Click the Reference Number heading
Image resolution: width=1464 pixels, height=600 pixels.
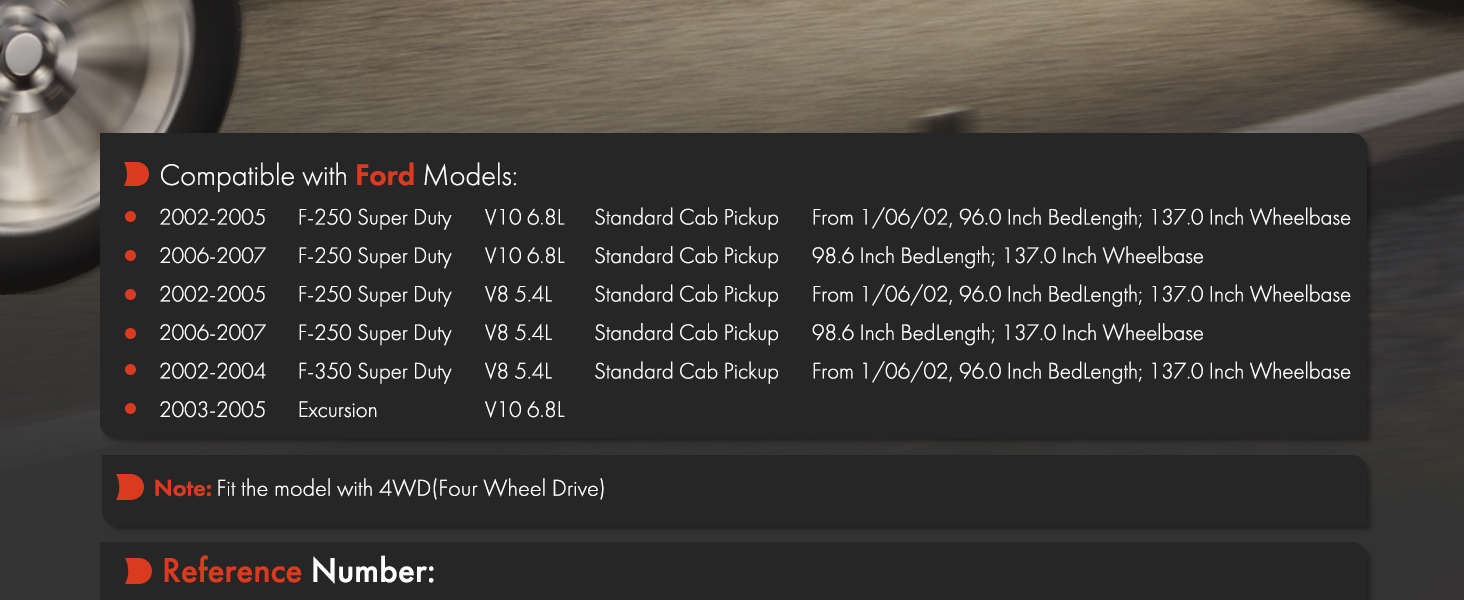pyautogui.click(x=299, y=572)
